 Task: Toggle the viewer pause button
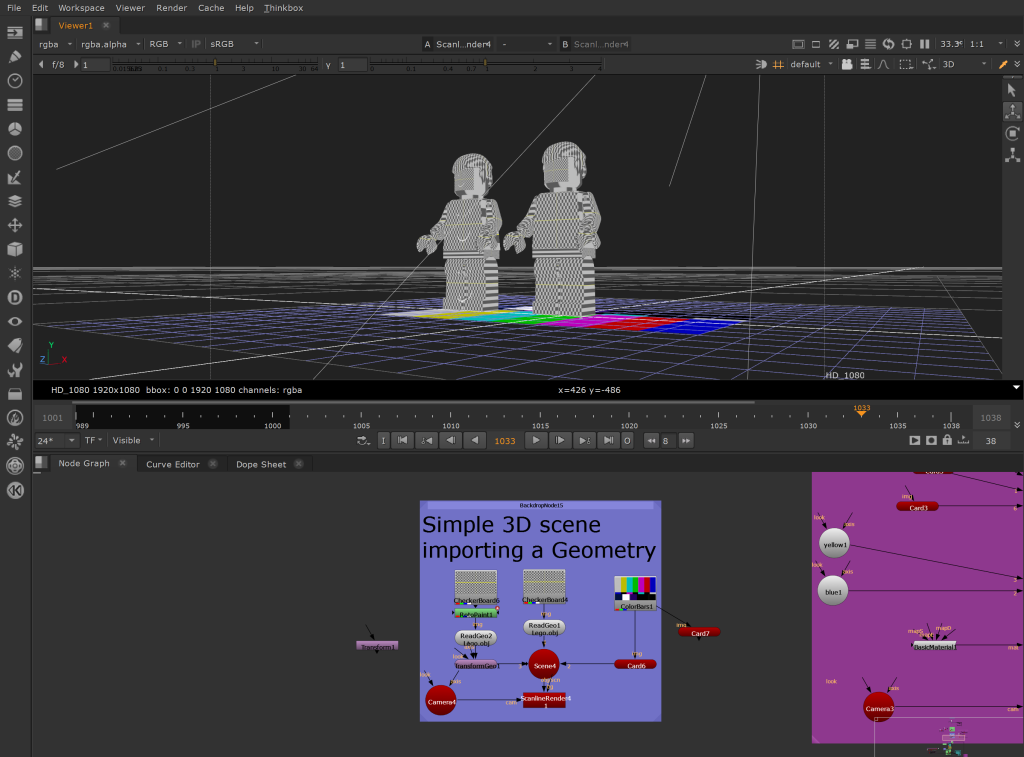pyautogui.click(x=925, y=44)
